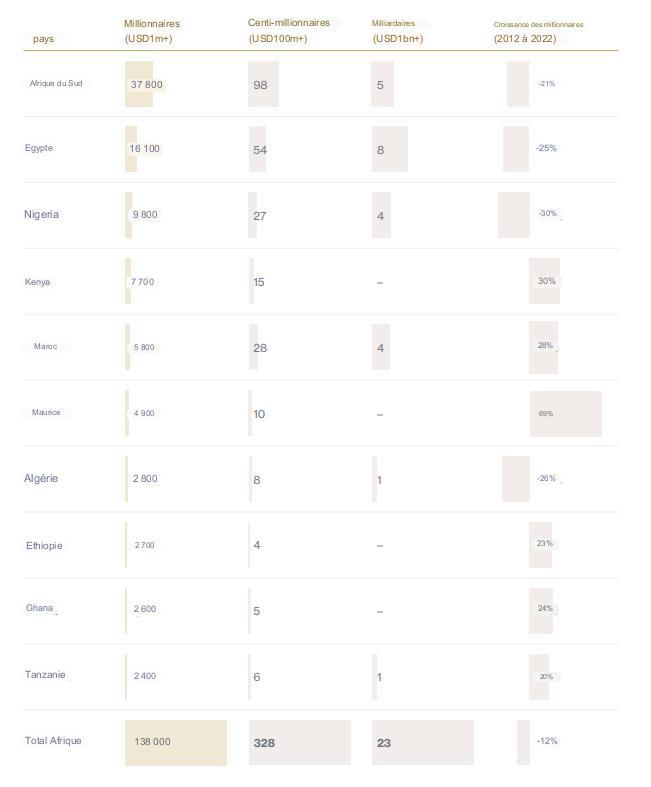Select Nigeria's -30% growth value

click(548, 213)
